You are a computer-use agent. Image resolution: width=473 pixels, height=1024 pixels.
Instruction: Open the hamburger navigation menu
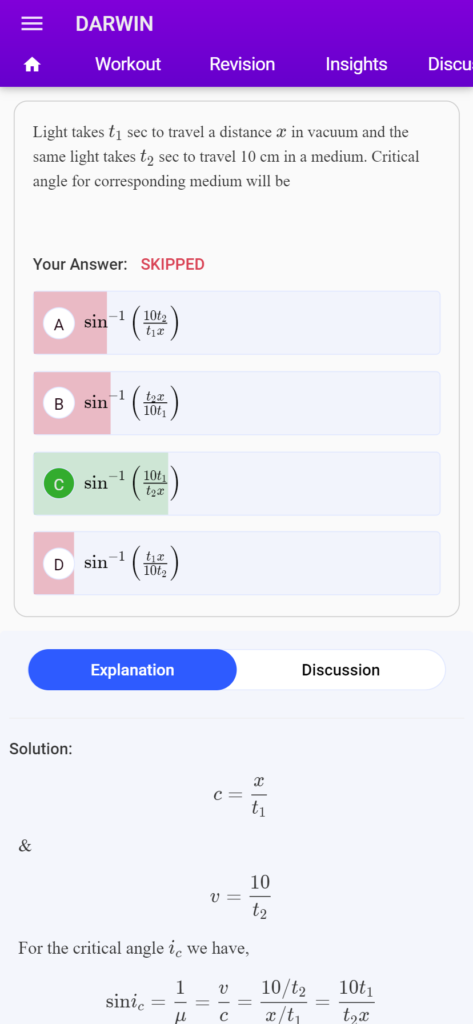coord(31,24)
